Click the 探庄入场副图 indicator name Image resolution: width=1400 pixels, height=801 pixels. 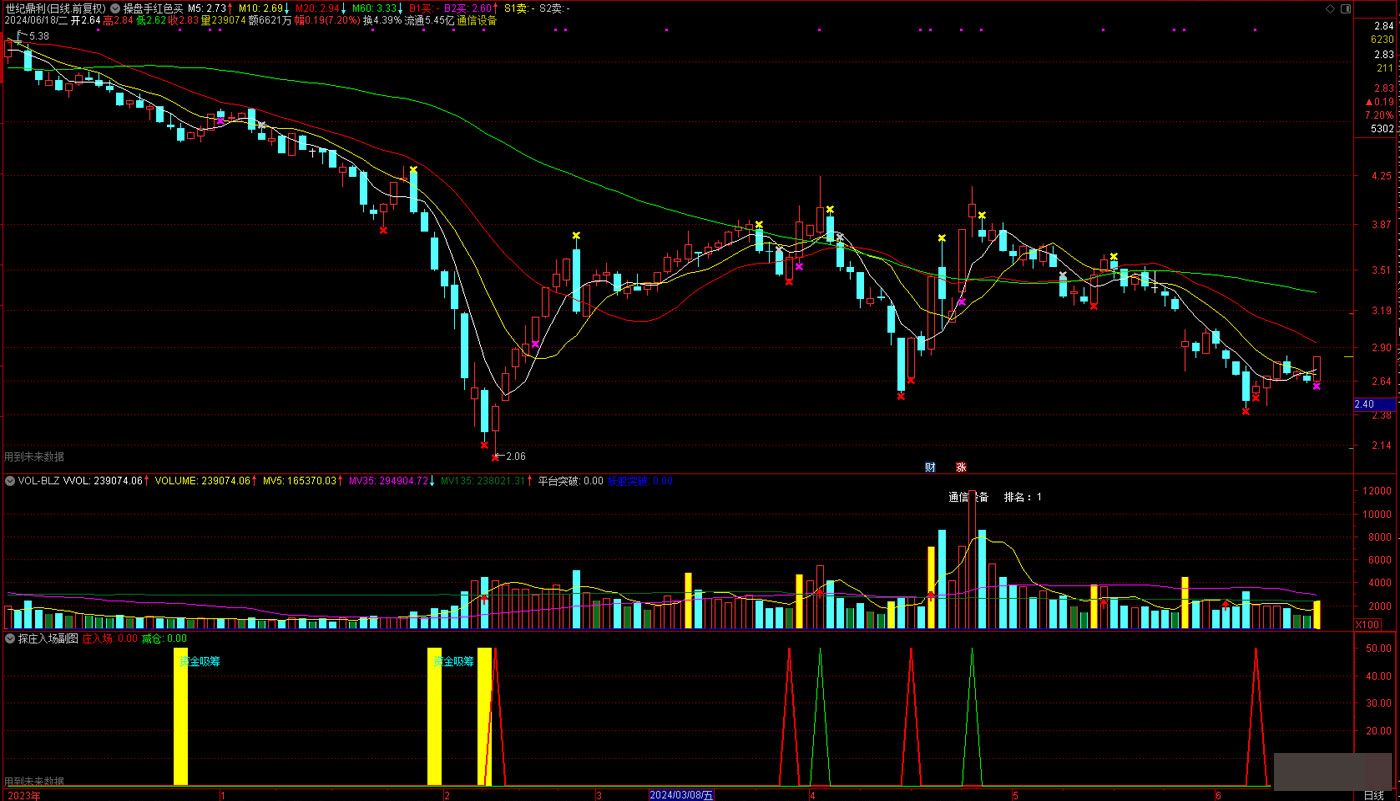48,638
